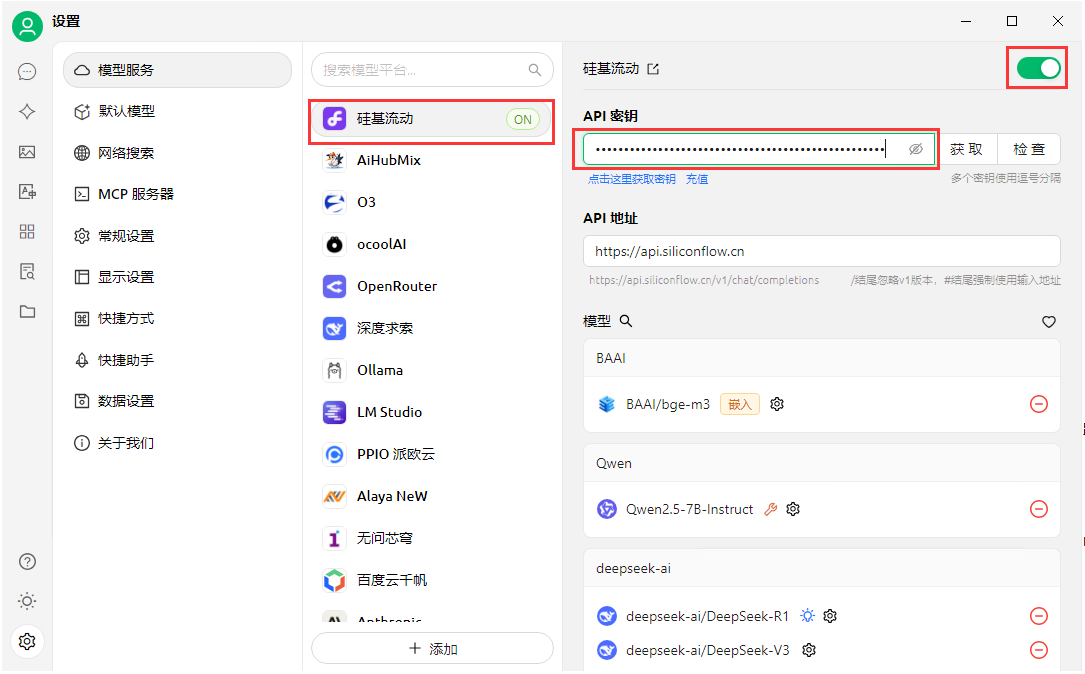Click the Qwen group header
1085x674 pixels.
tap(821, 463)
